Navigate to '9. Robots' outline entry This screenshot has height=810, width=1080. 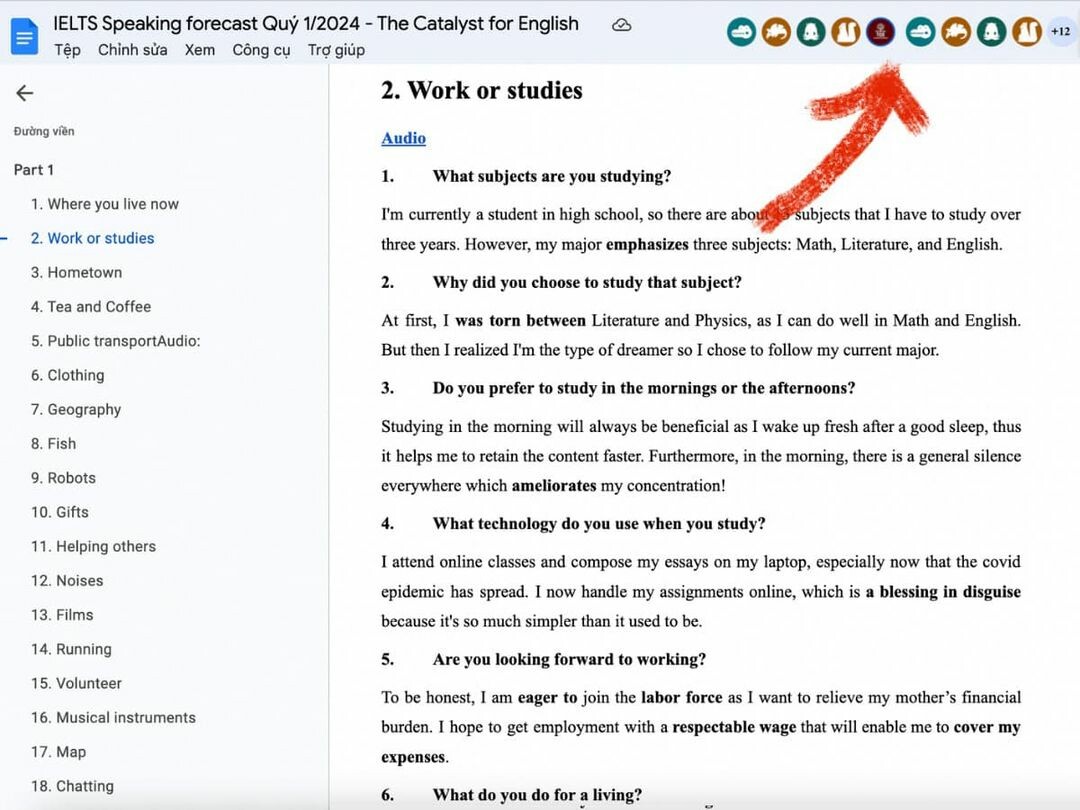pos(63,478)
